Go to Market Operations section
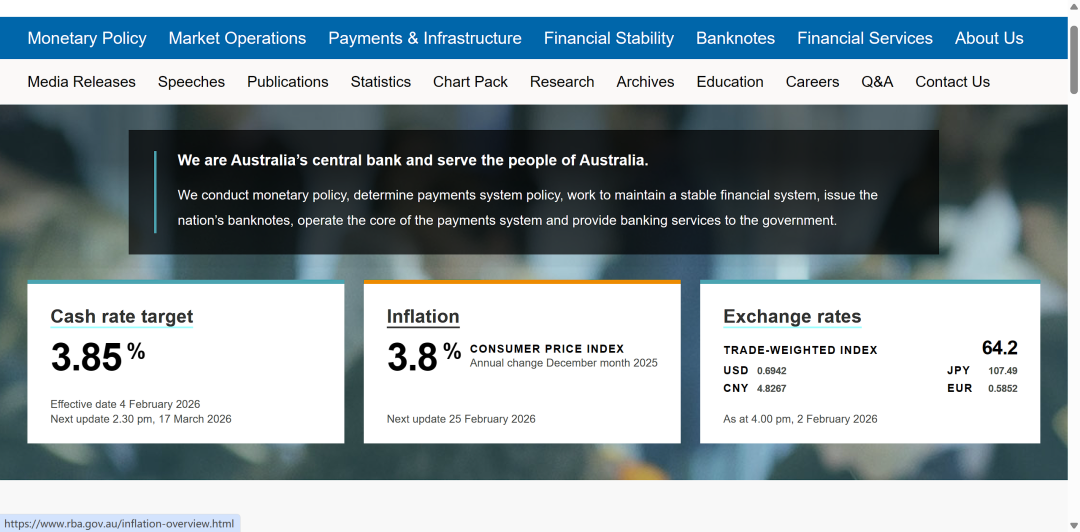The image size is (1080, 532). pos(237,38)
